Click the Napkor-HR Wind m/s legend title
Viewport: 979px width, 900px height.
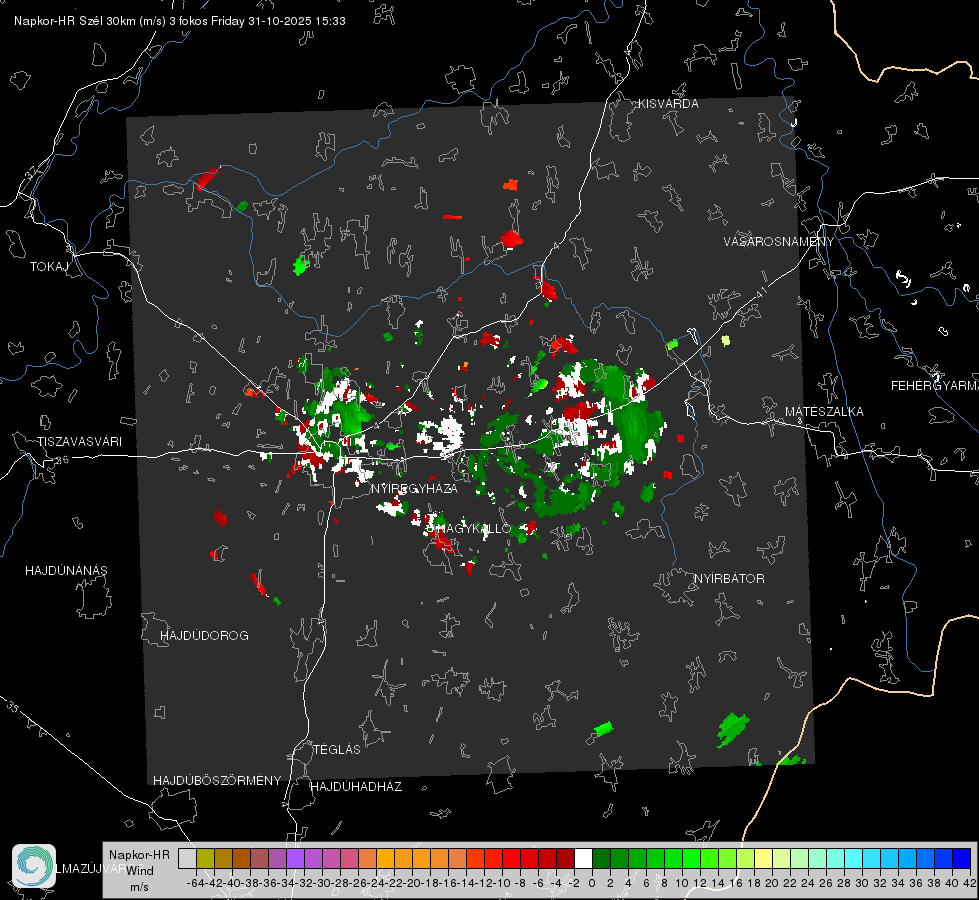pyautogui.click(x=139, y=871)
